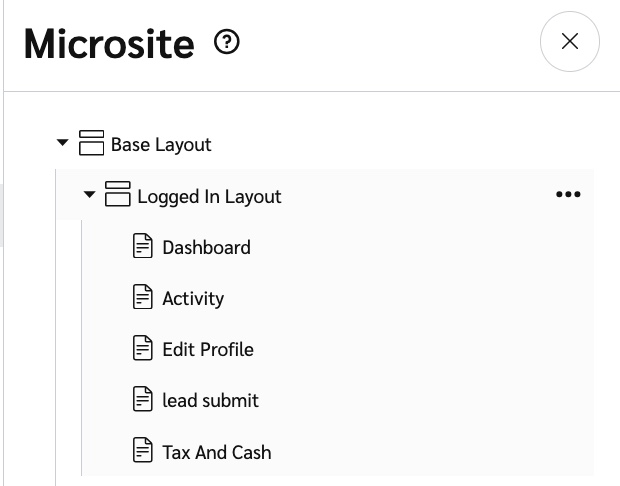Collapse the Logged In Layout node
This screenshot has height=486, width=620.
(x=90, y=195)
